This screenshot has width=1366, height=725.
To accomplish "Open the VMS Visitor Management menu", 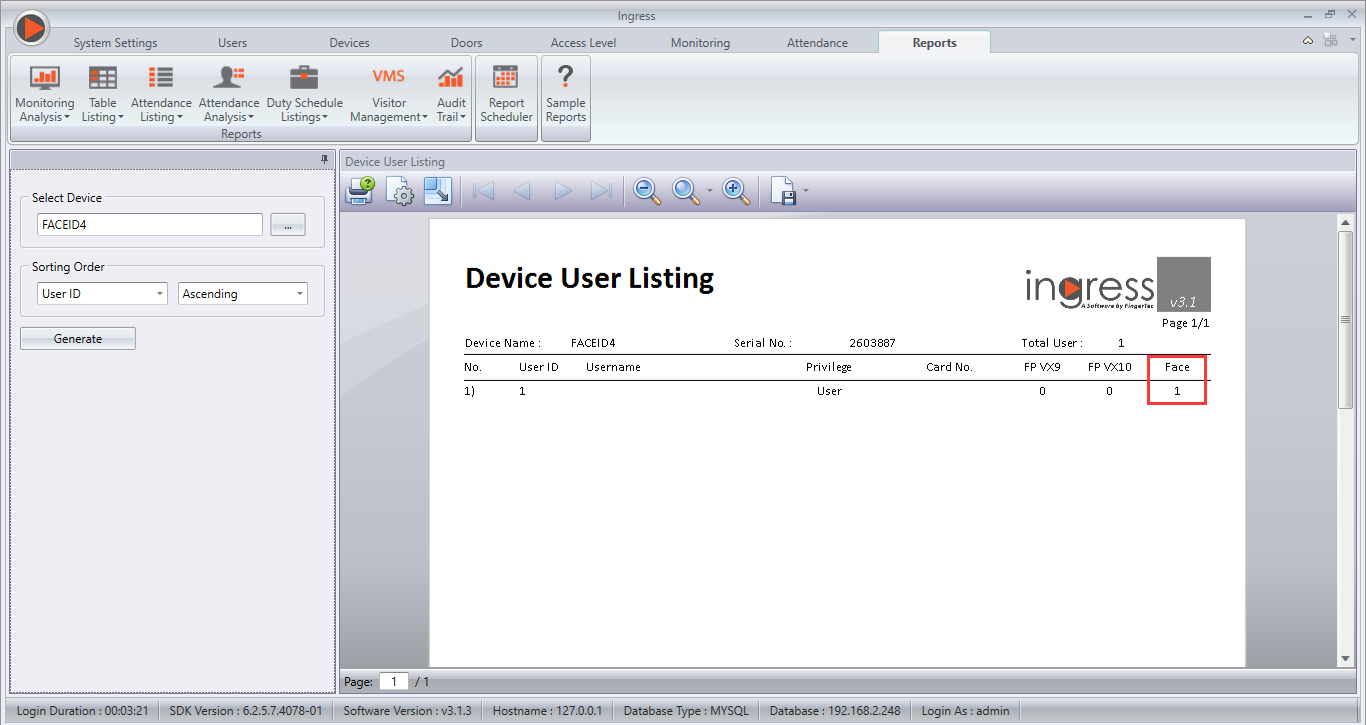I will (389, 95).
